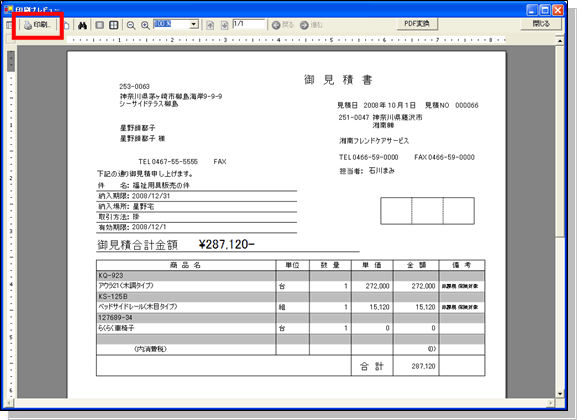Click the 進む forward button
This screenshot has height=420, width=577.
point(311,25)
